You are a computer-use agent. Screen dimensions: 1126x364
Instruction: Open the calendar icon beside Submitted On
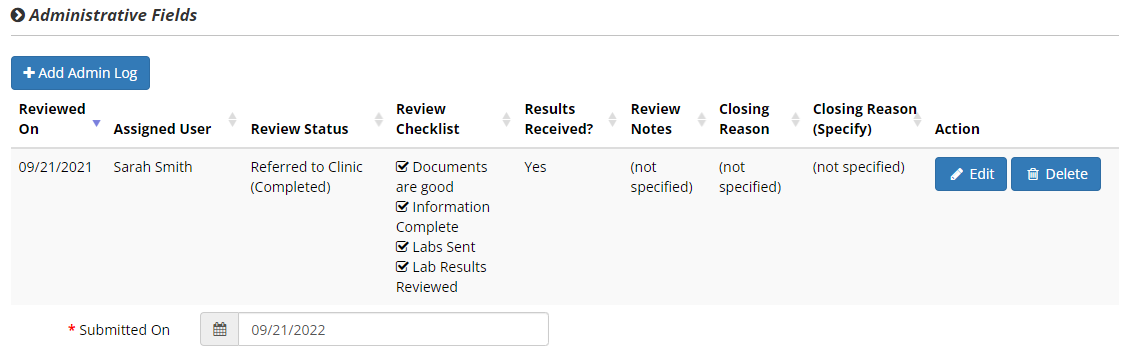click(x=220, y=330)
